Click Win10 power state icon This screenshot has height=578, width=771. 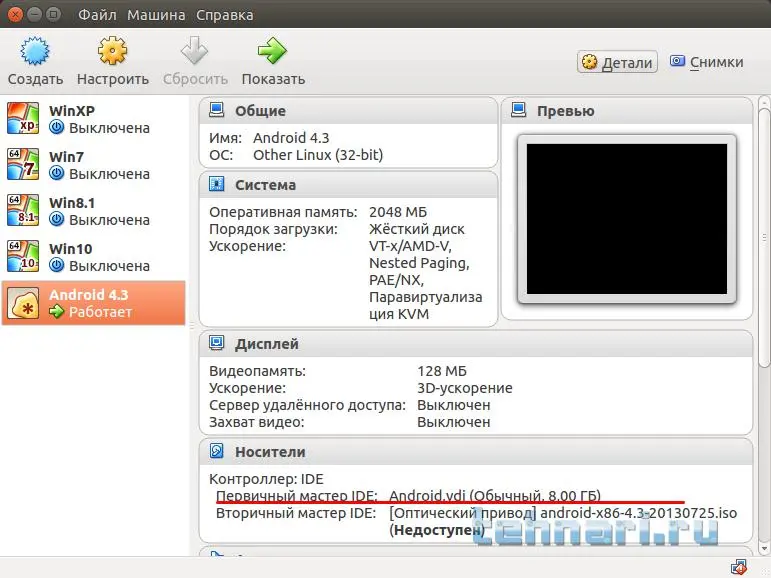pyautogui.click(x=57, y=266)
